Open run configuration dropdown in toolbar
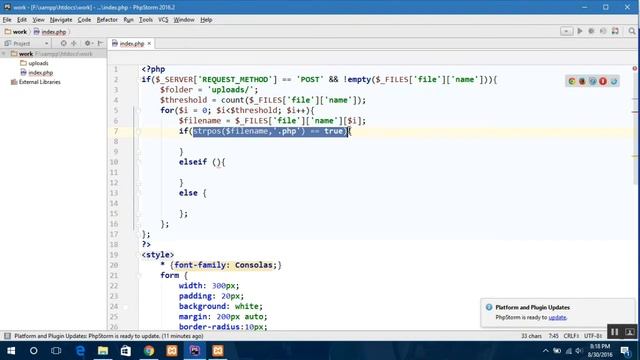This screenshot has width=640, height=360. 566,31
